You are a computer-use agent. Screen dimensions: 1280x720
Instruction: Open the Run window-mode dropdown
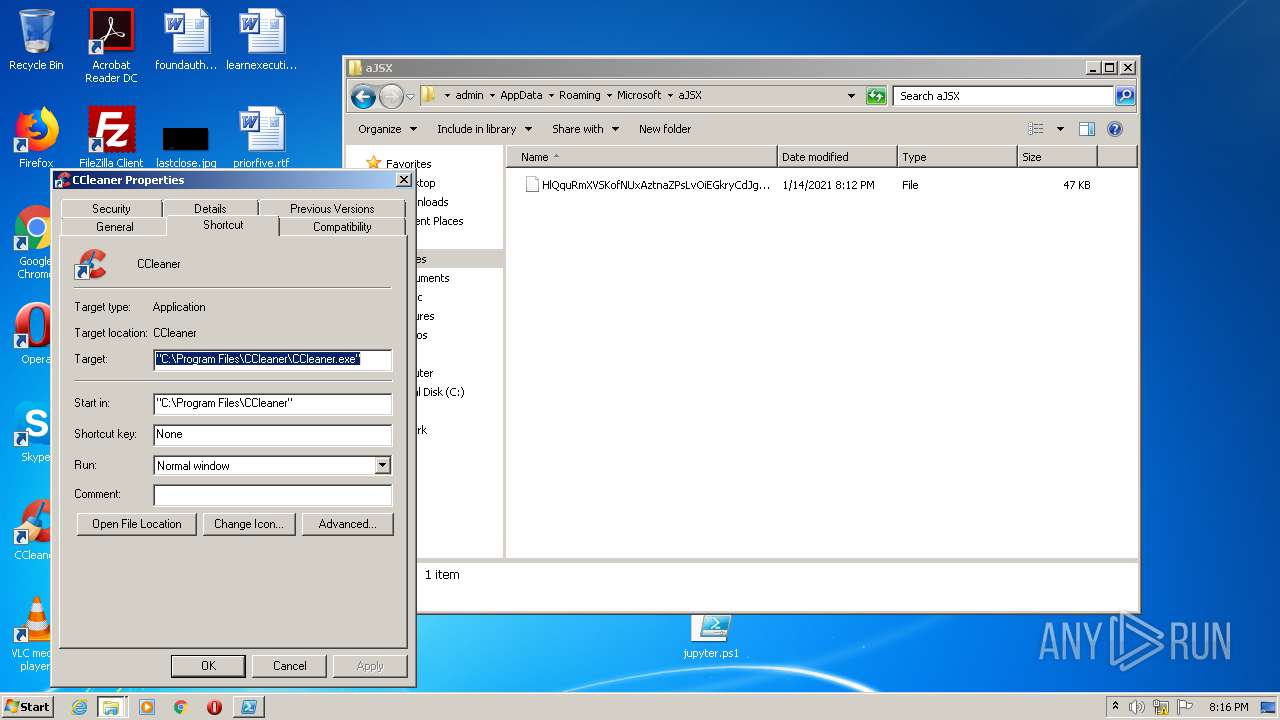[x=382, y=466]
